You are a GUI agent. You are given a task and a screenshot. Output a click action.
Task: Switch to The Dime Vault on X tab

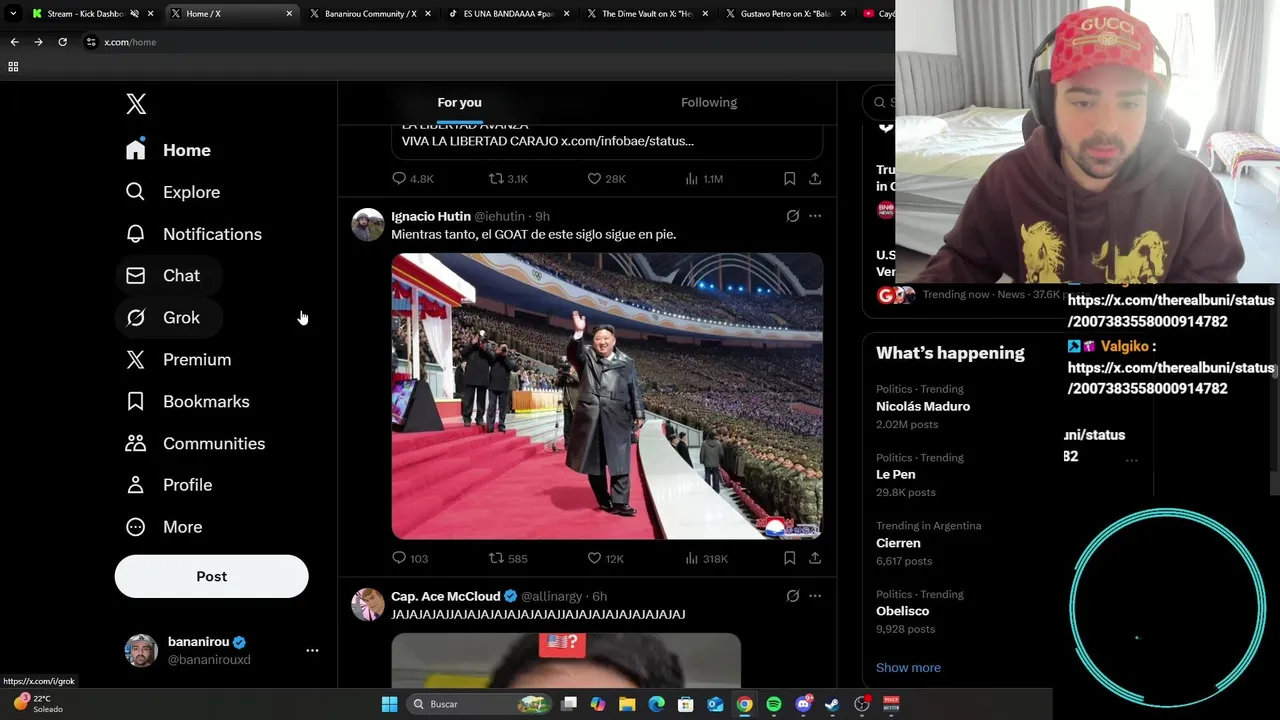pos(645,14)
